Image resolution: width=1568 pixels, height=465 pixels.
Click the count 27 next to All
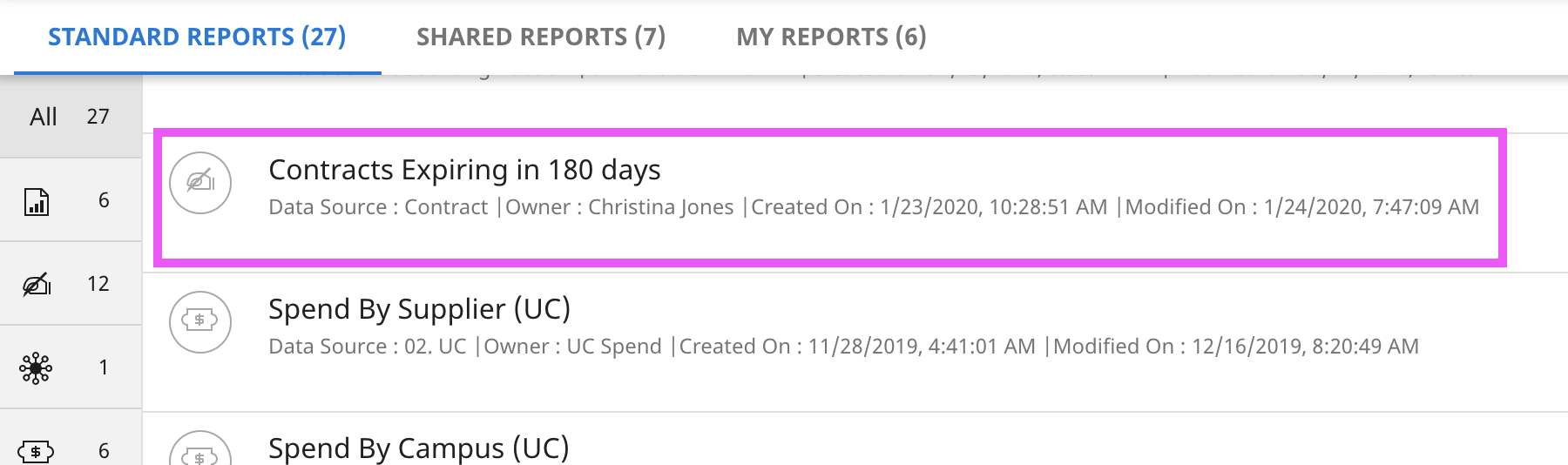click(98, 117)
